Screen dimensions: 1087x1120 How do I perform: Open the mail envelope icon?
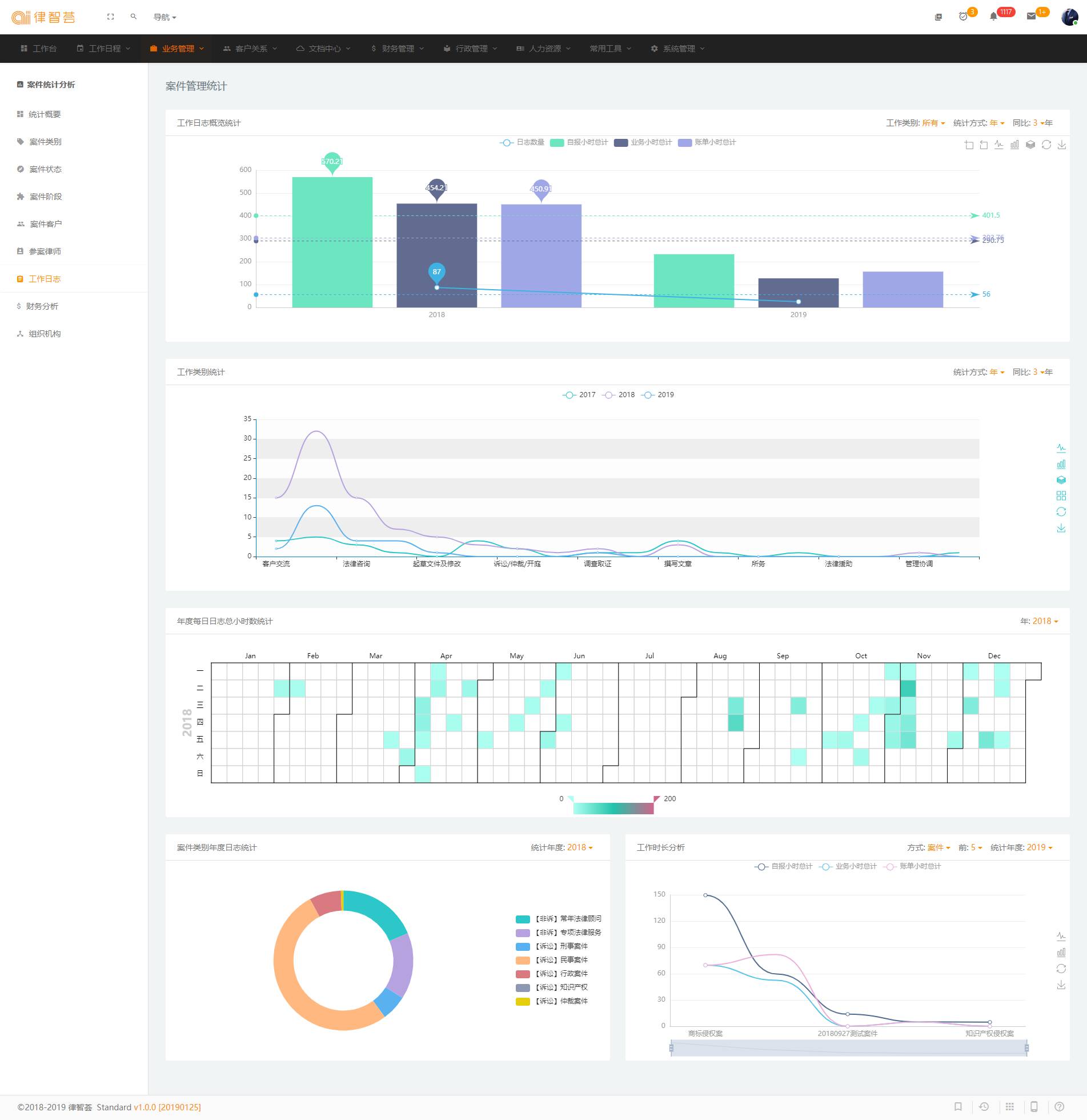pos(1031,17)
